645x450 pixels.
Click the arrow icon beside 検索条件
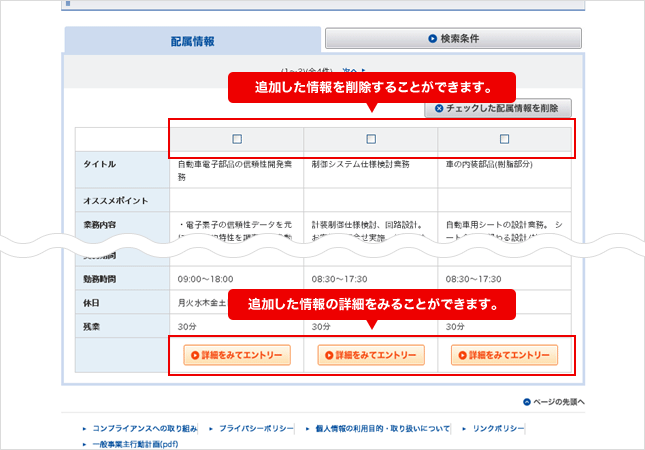432,39
